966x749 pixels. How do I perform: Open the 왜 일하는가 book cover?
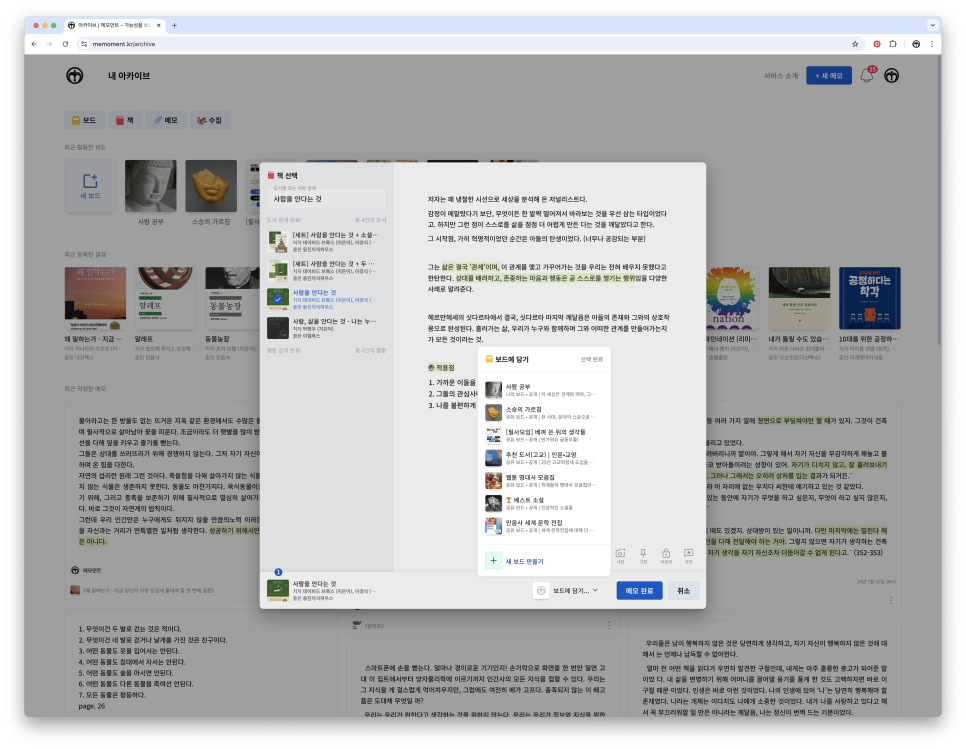tap(95, 298)
